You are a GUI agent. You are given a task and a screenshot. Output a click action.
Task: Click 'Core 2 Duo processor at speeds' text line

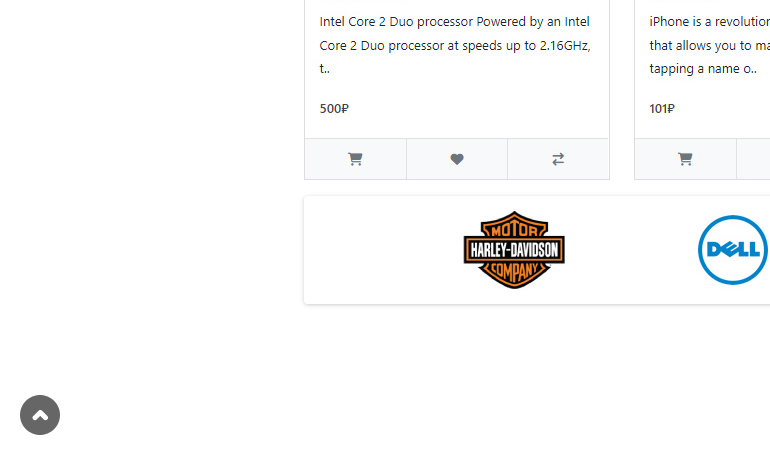(x=455, y=45)
